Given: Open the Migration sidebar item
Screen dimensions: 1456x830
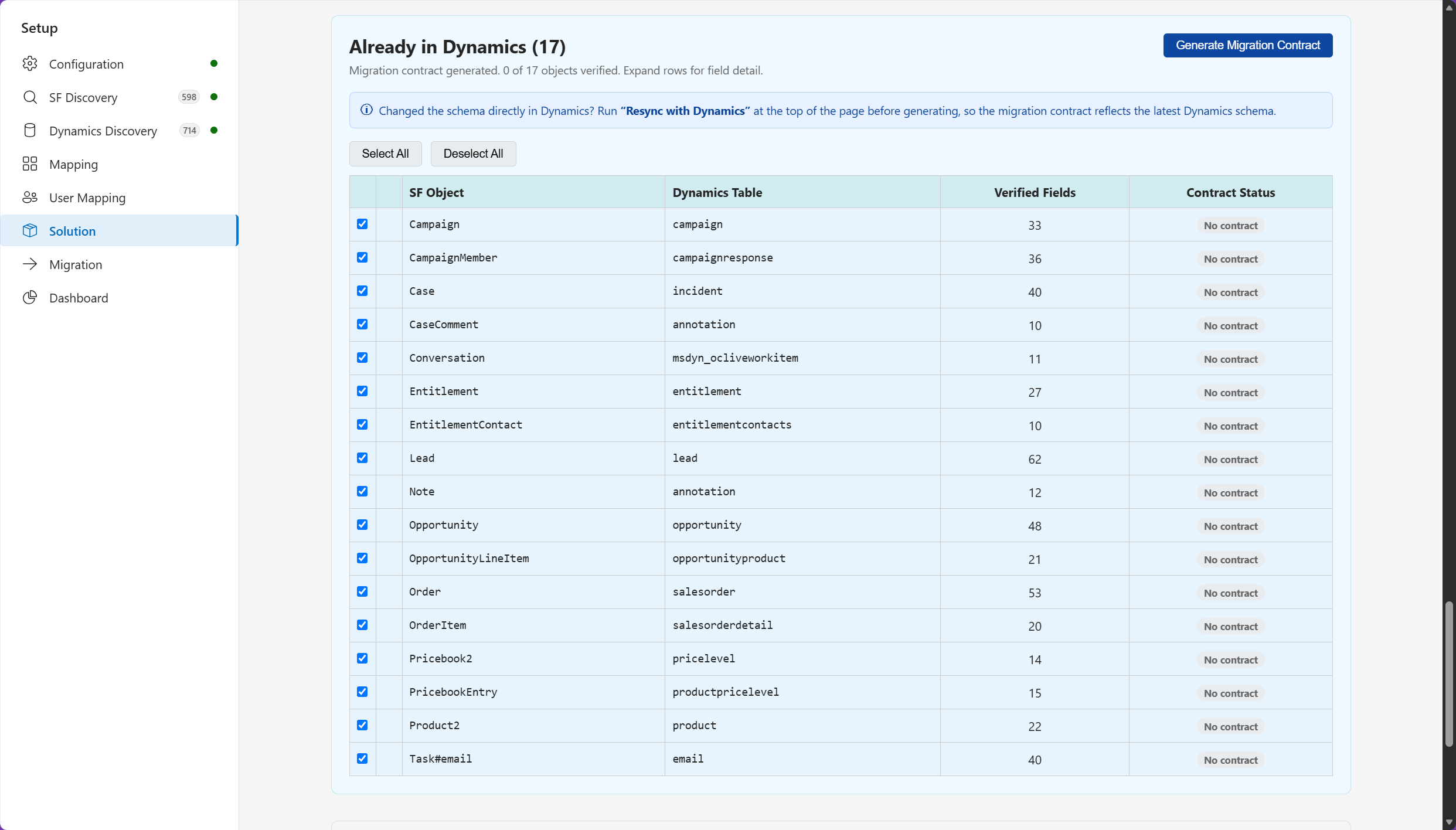Looking at the screenshot, I should click(120, 264).
